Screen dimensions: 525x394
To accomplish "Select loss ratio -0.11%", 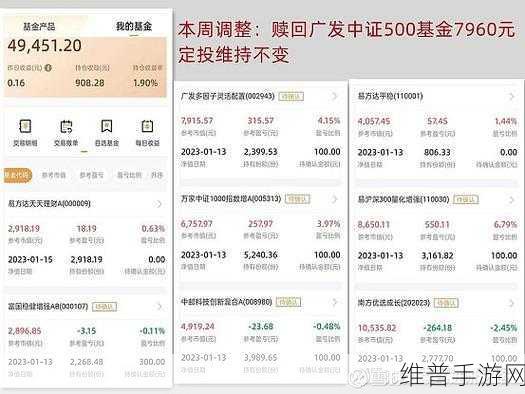I will pos(152,331).
